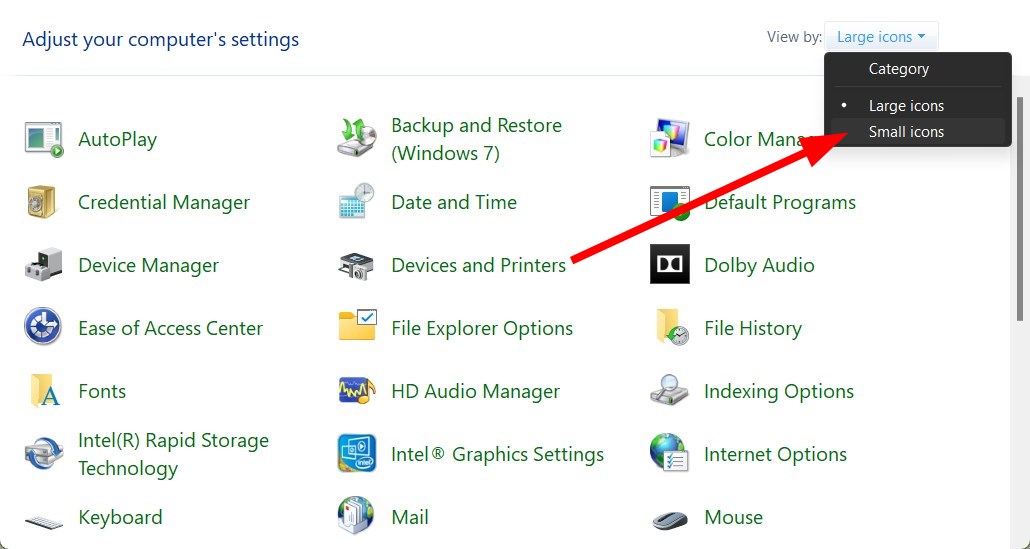This screenshot has width=1030, height=549.
Task: Click the Date and Time calendar icon
Action: 357,202
